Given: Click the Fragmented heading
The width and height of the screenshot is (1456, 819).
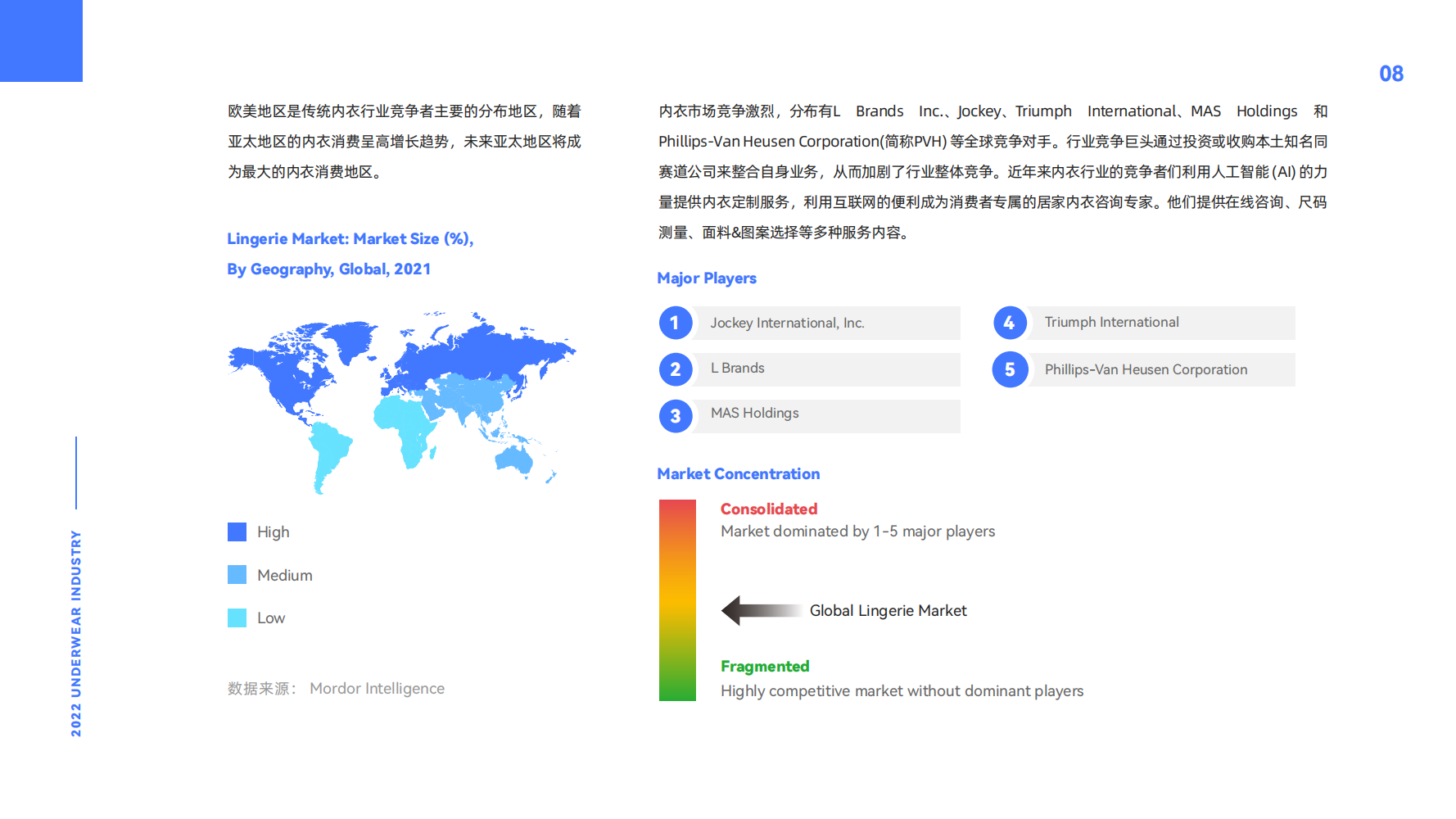Looking at the screenshot, I should 764,666.
